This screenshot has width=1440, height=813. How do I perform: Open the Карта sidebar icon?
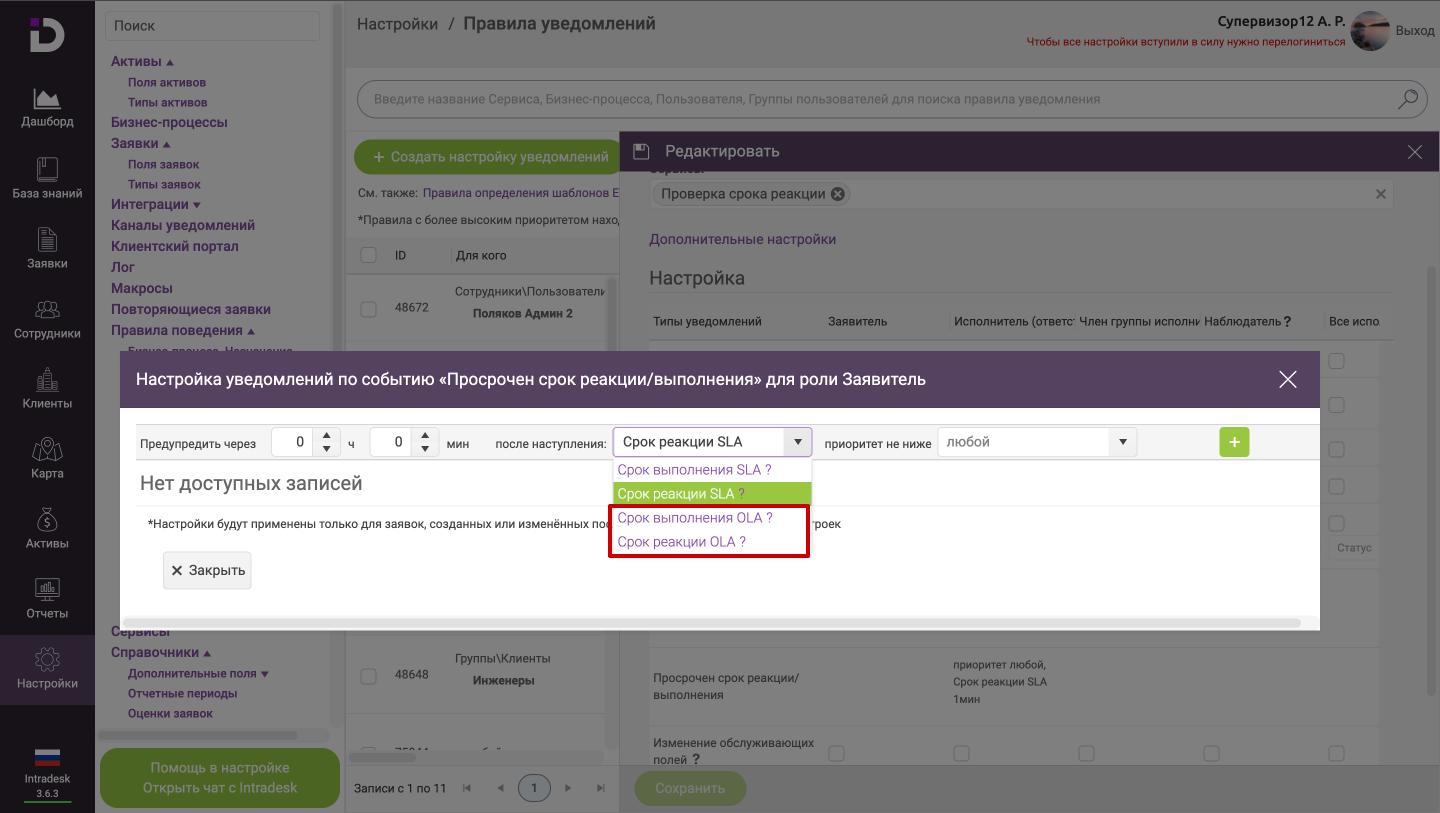click(47, 458)
